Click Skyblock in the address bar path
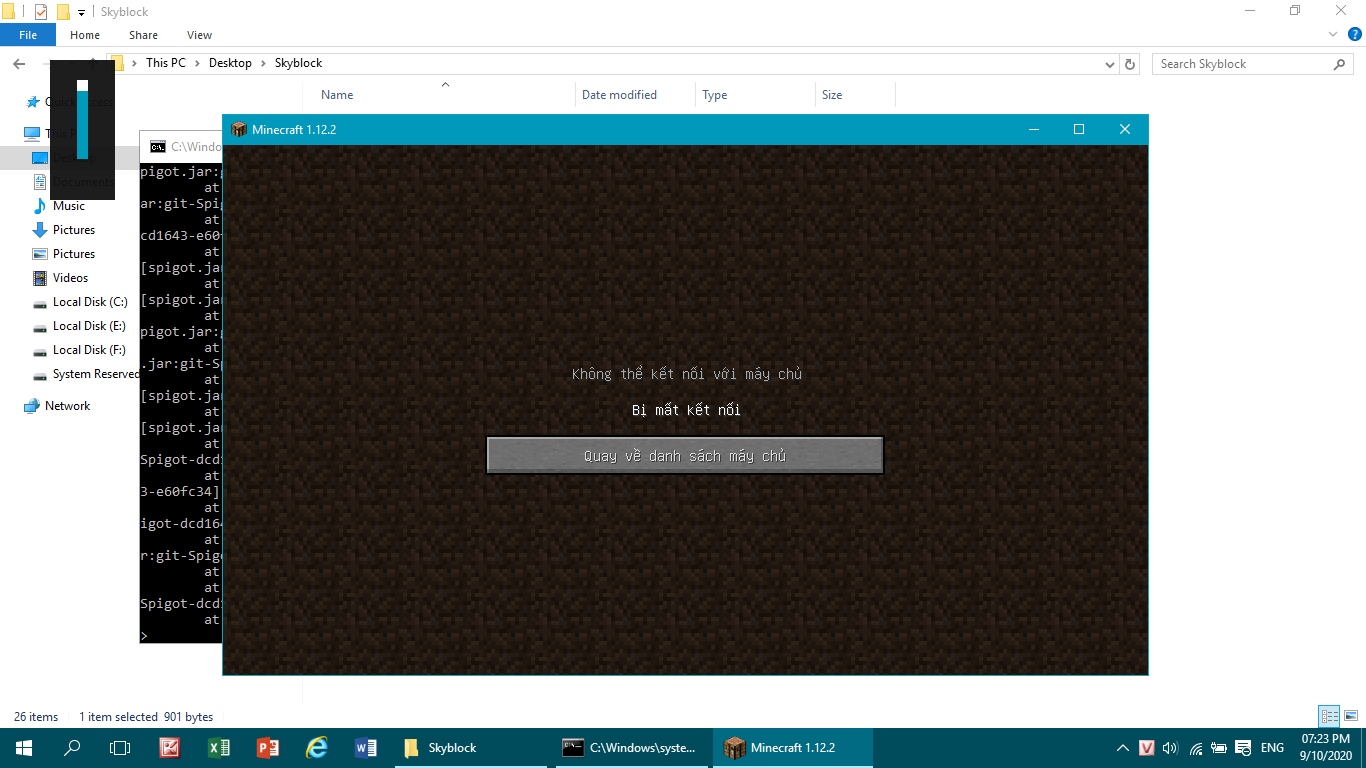The height and width of the screenshot is (768, 1366). (298, 63)
